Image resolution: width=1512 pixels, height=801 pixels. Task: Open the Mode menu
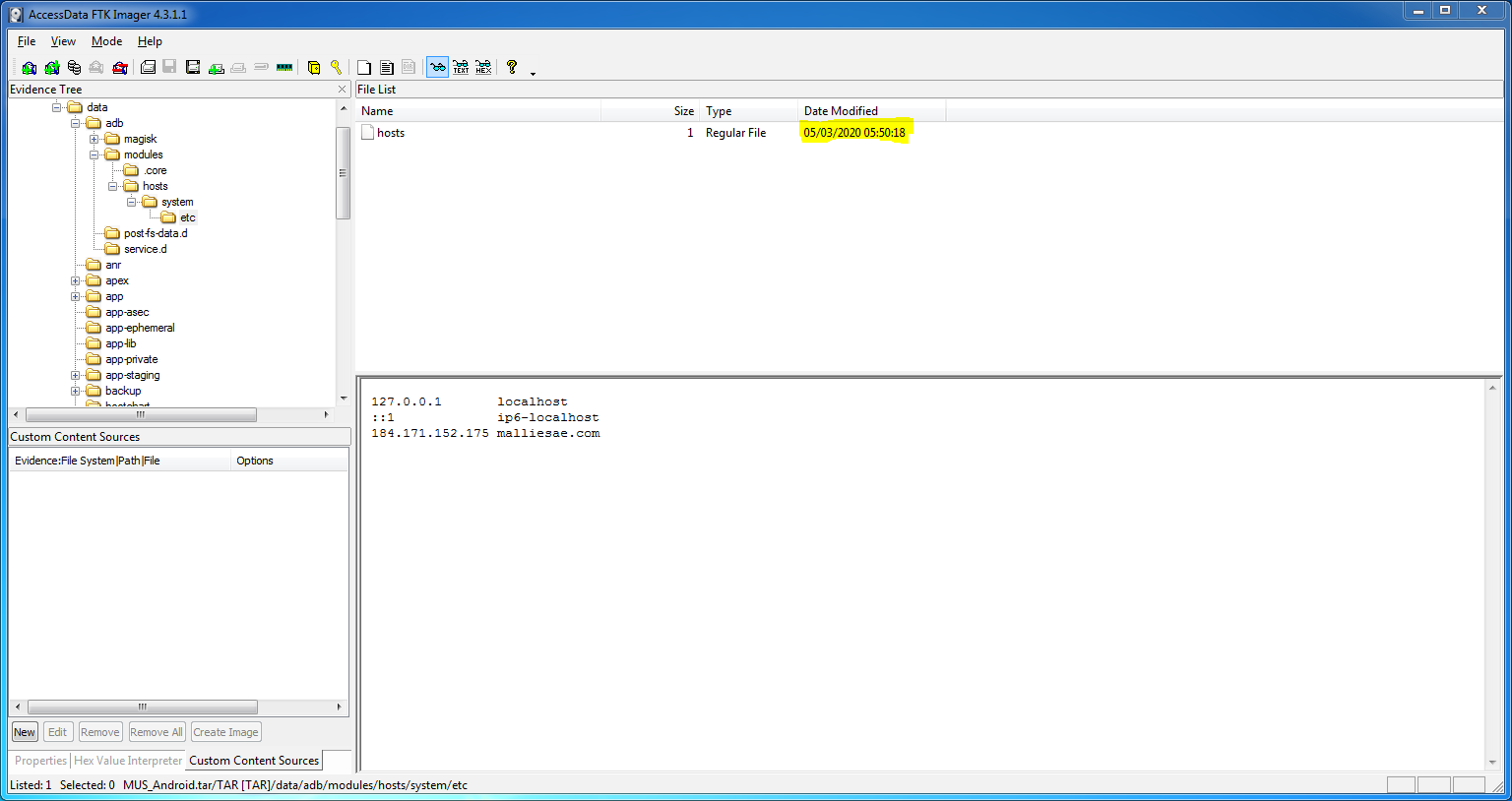(x=106, y=41)
